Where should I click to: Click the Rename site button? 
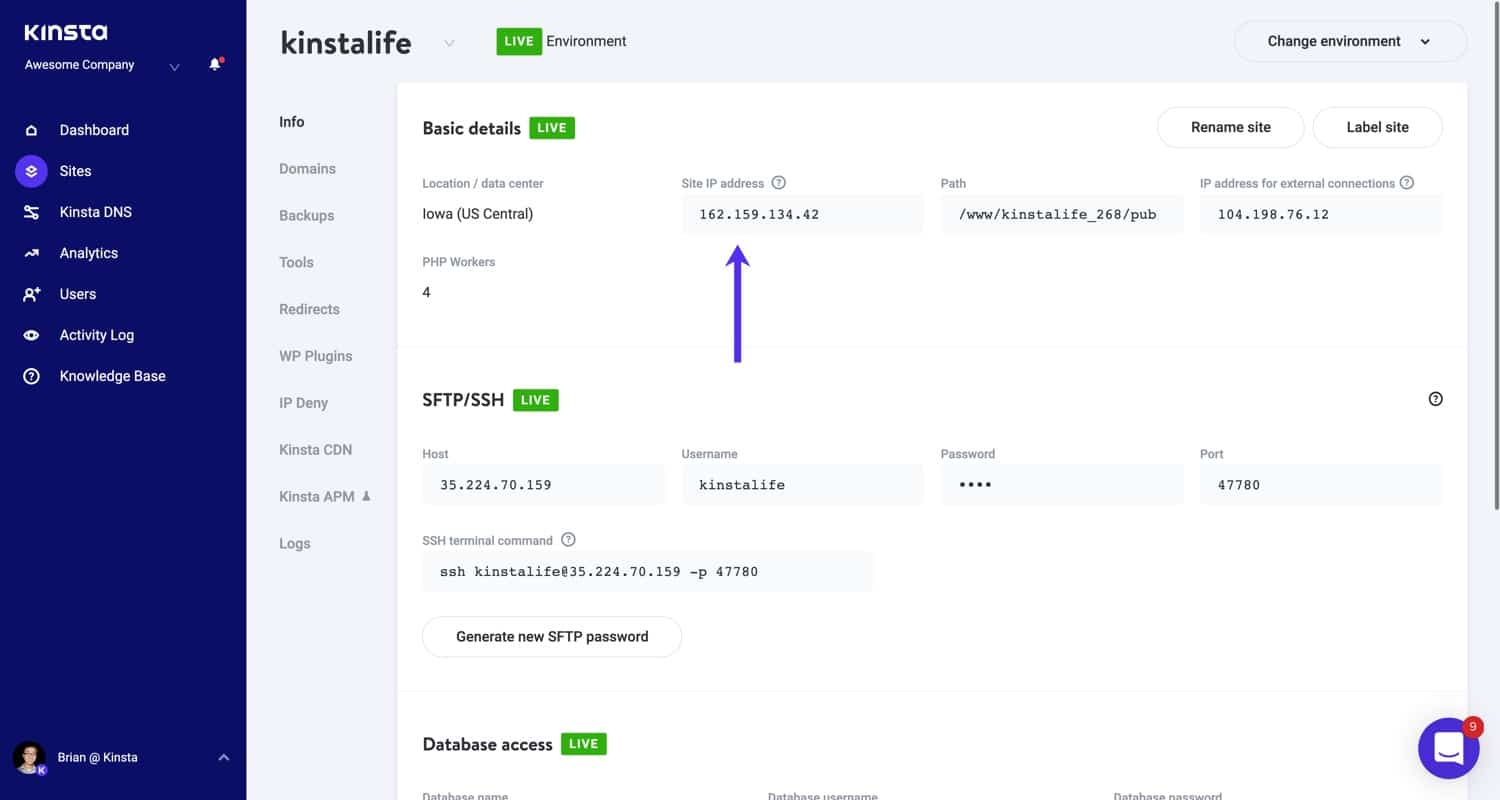[x=1230, y=127]
